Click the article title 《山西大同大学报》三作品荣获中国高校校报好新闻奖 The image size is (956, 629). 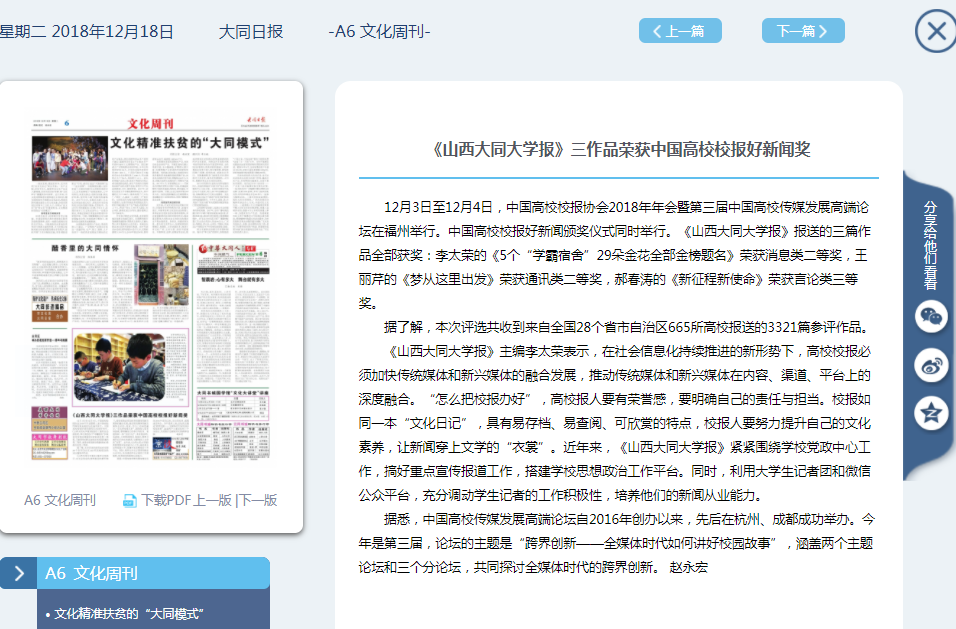[x=620, y=149]
